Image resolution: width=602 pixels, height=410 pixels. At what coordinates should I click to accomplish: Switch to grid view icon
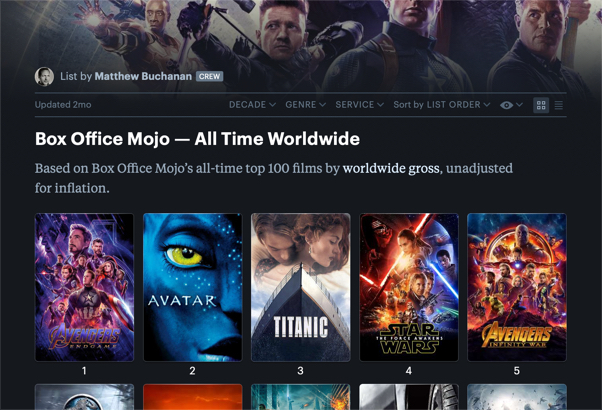point(541,105)
